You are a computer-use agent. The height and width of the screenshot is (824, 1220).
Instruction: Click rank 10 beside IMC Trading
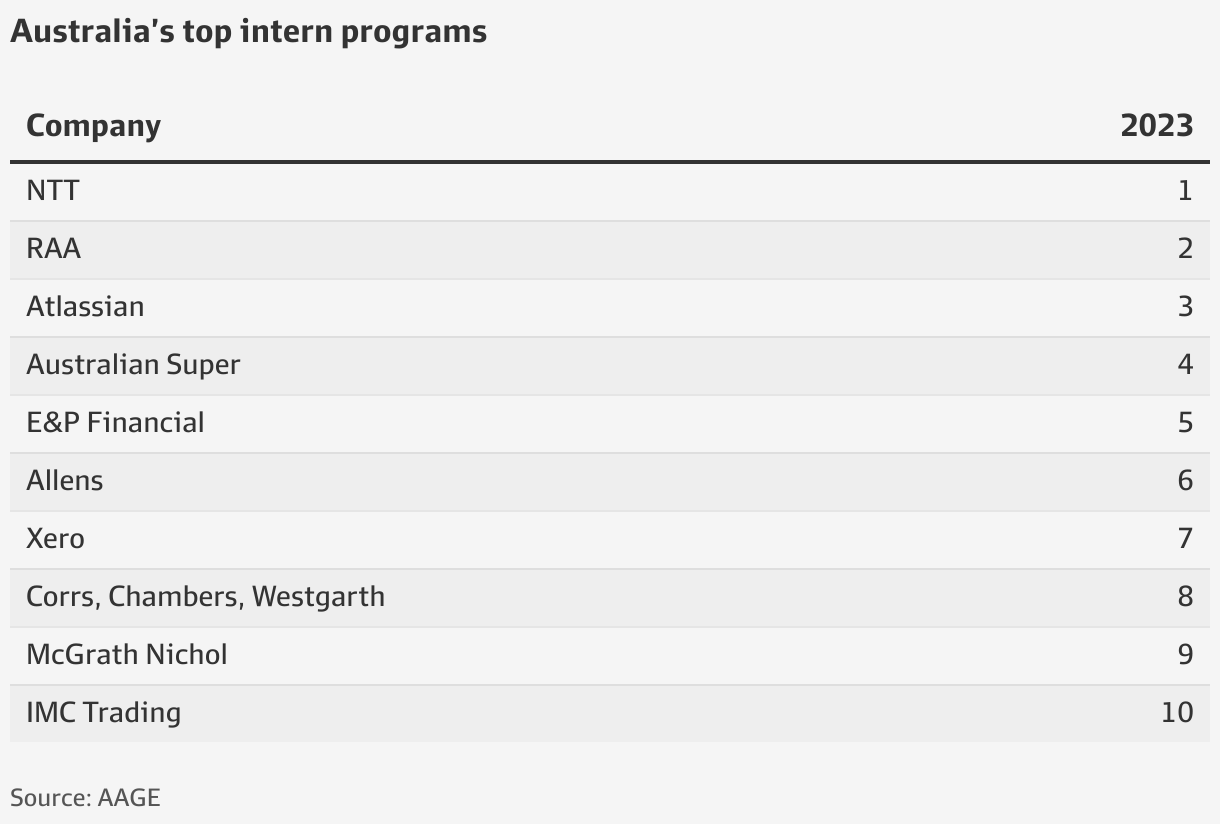1177,712
